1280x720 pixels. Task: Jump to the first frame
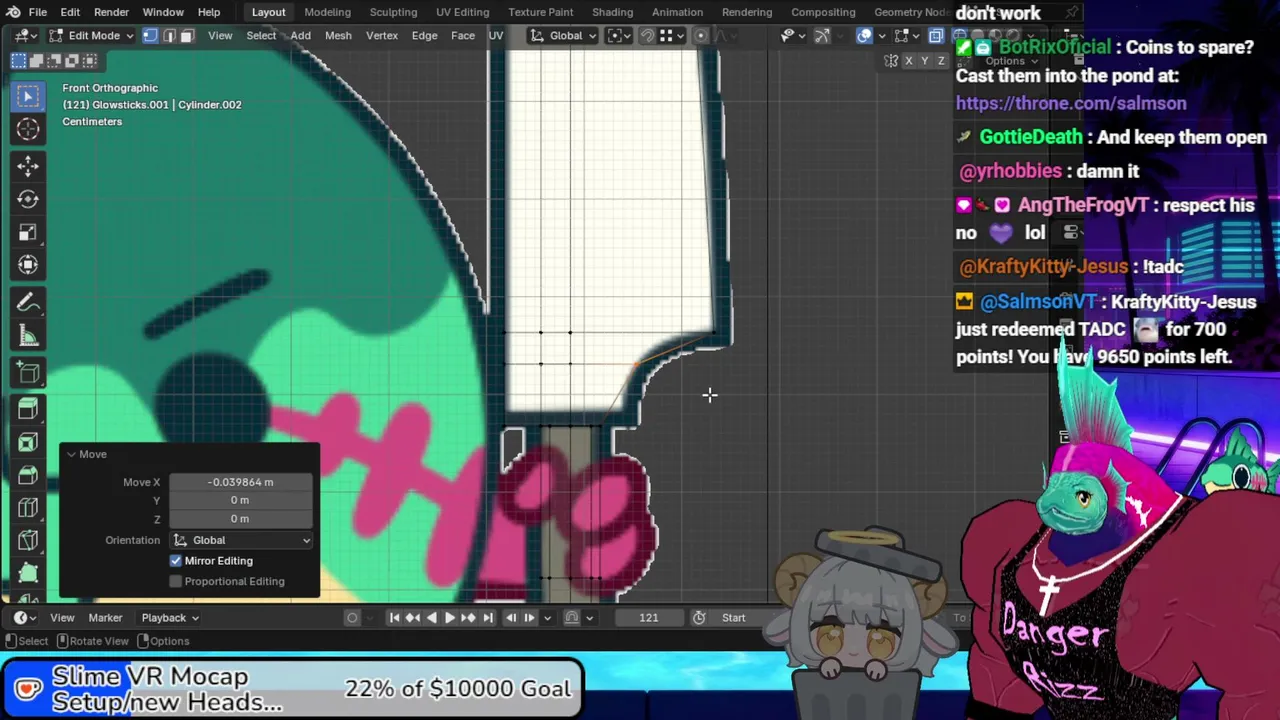(394, 618)
